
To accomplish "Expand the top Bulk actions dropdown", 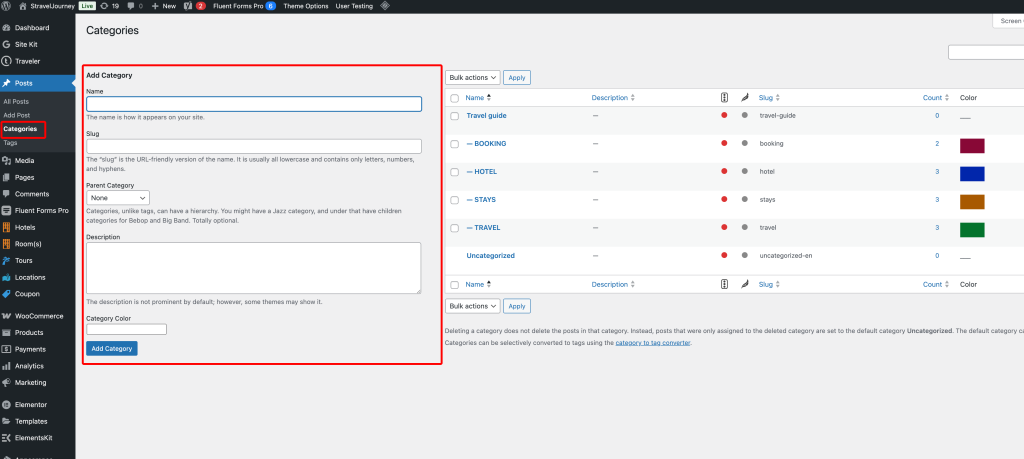I will [472, 77].
